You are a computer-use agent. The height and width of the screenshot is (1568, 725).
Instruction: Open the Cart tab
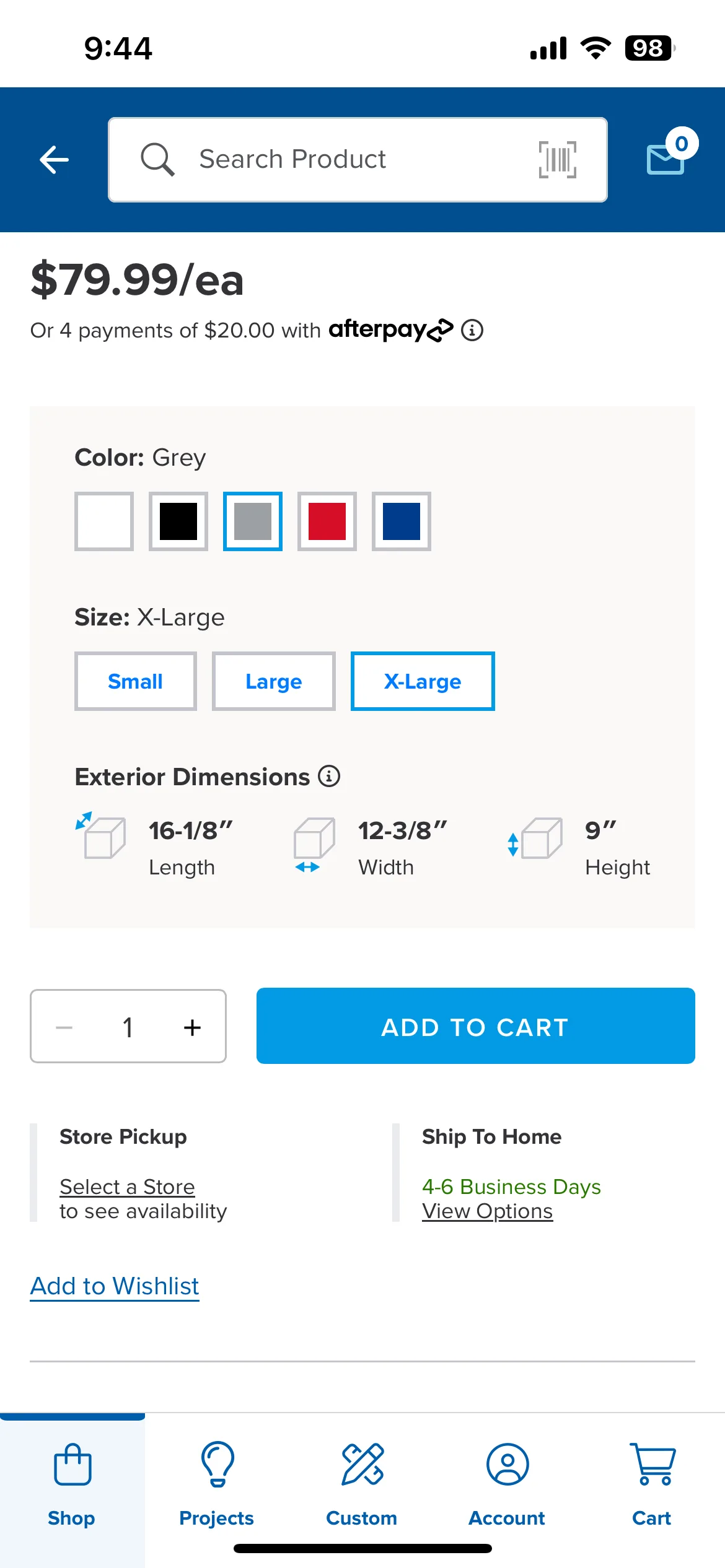(x=652, y=1484)
